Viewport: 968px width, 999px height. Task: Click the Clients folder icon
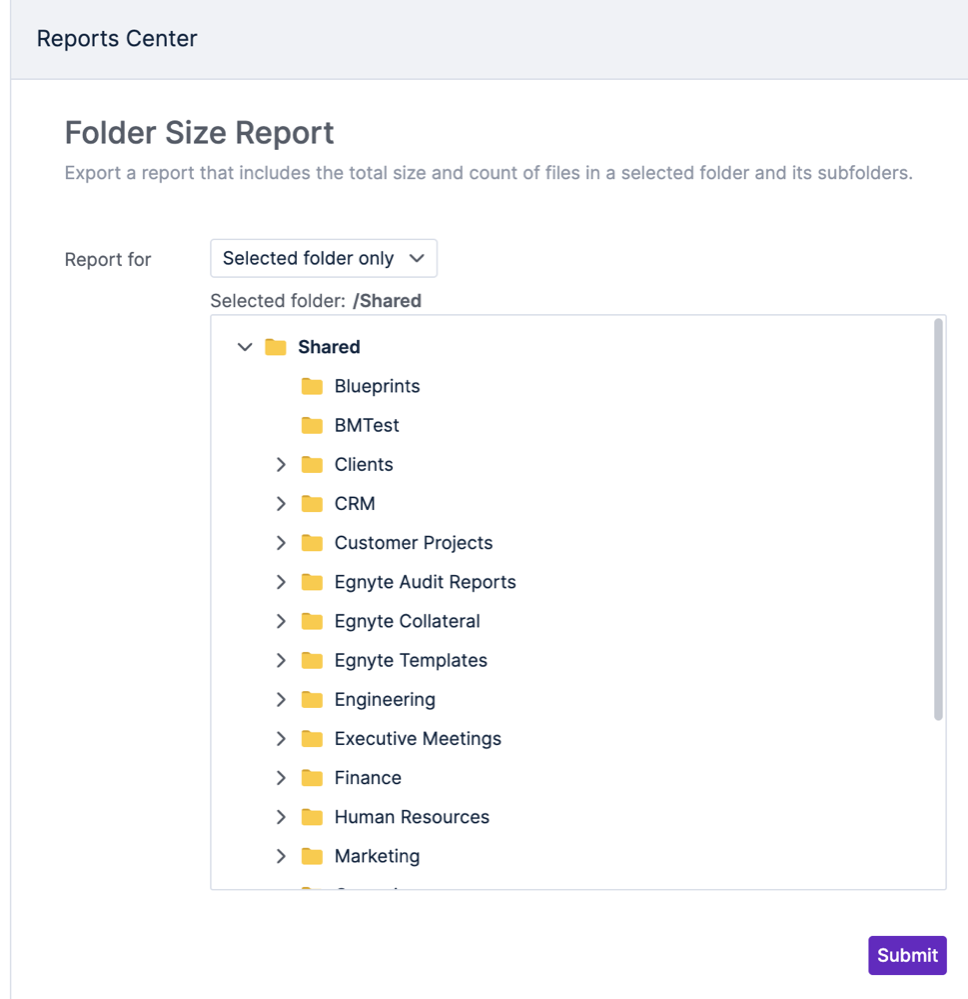[312, 464]
